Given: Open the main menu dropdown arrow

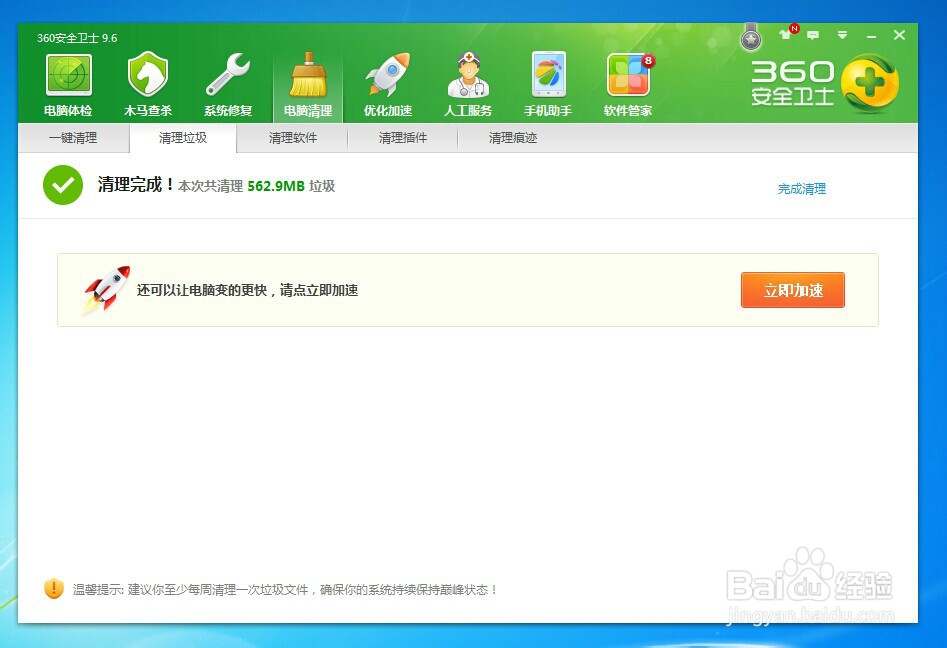Looking at the screenshot, I should tap(843, 35).
